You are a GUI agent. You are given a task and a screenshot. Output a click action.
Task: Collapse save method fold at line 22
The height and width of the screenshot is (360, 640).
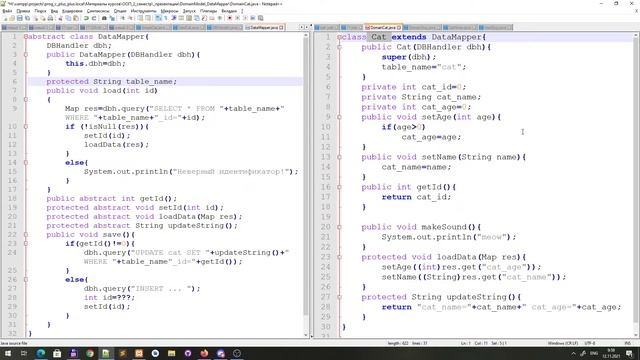25,235
